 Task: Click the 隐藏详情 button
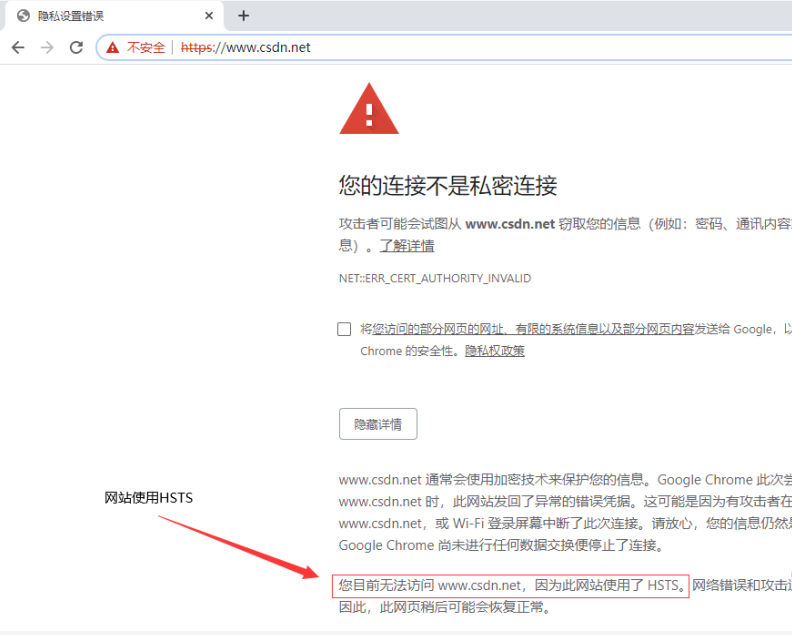pyautogui.click(x=378, y=424)
